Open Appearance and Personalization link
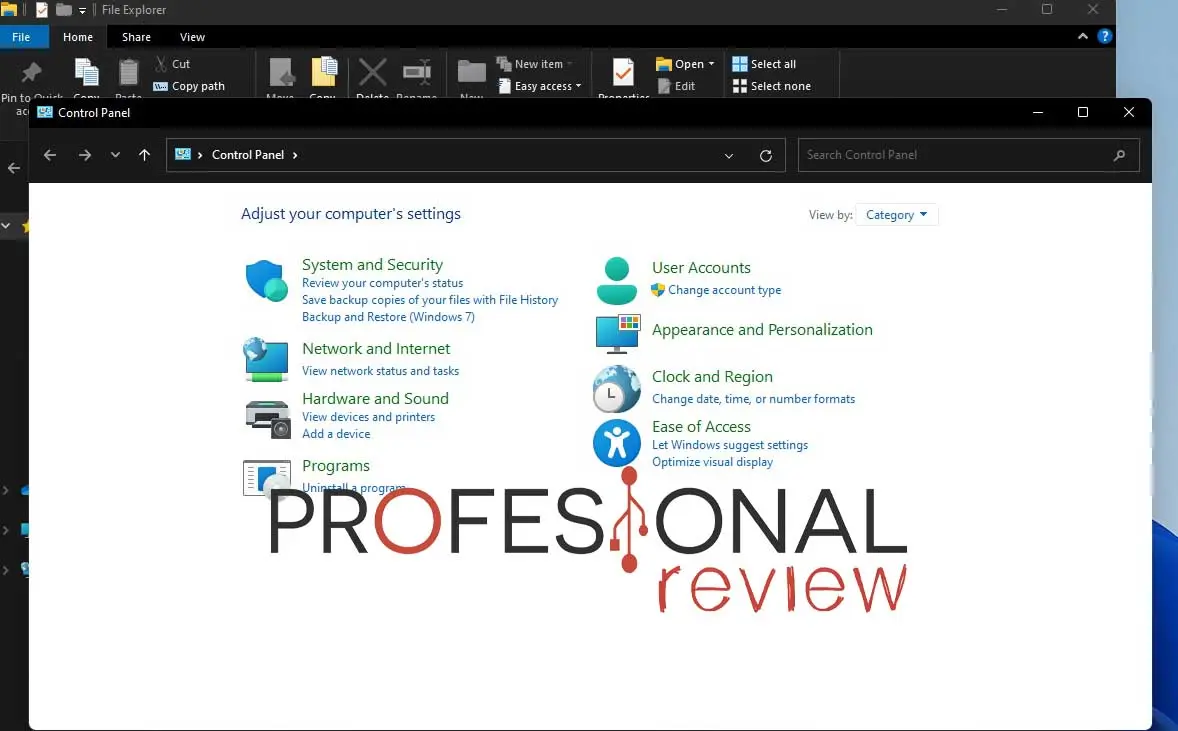 coord(762,330)
